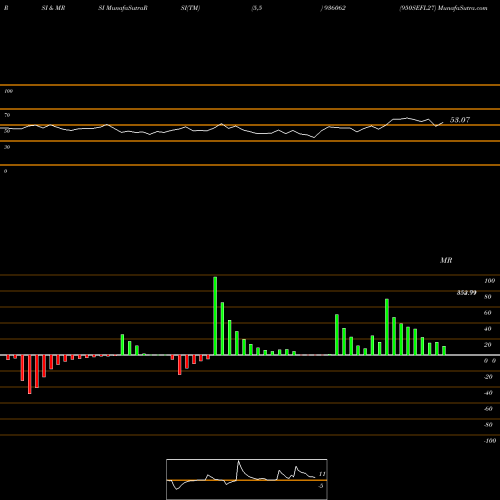Click the RSI value label 53.07
The height and width of the screenshot is (500, 500).
[x=460, y=120]
